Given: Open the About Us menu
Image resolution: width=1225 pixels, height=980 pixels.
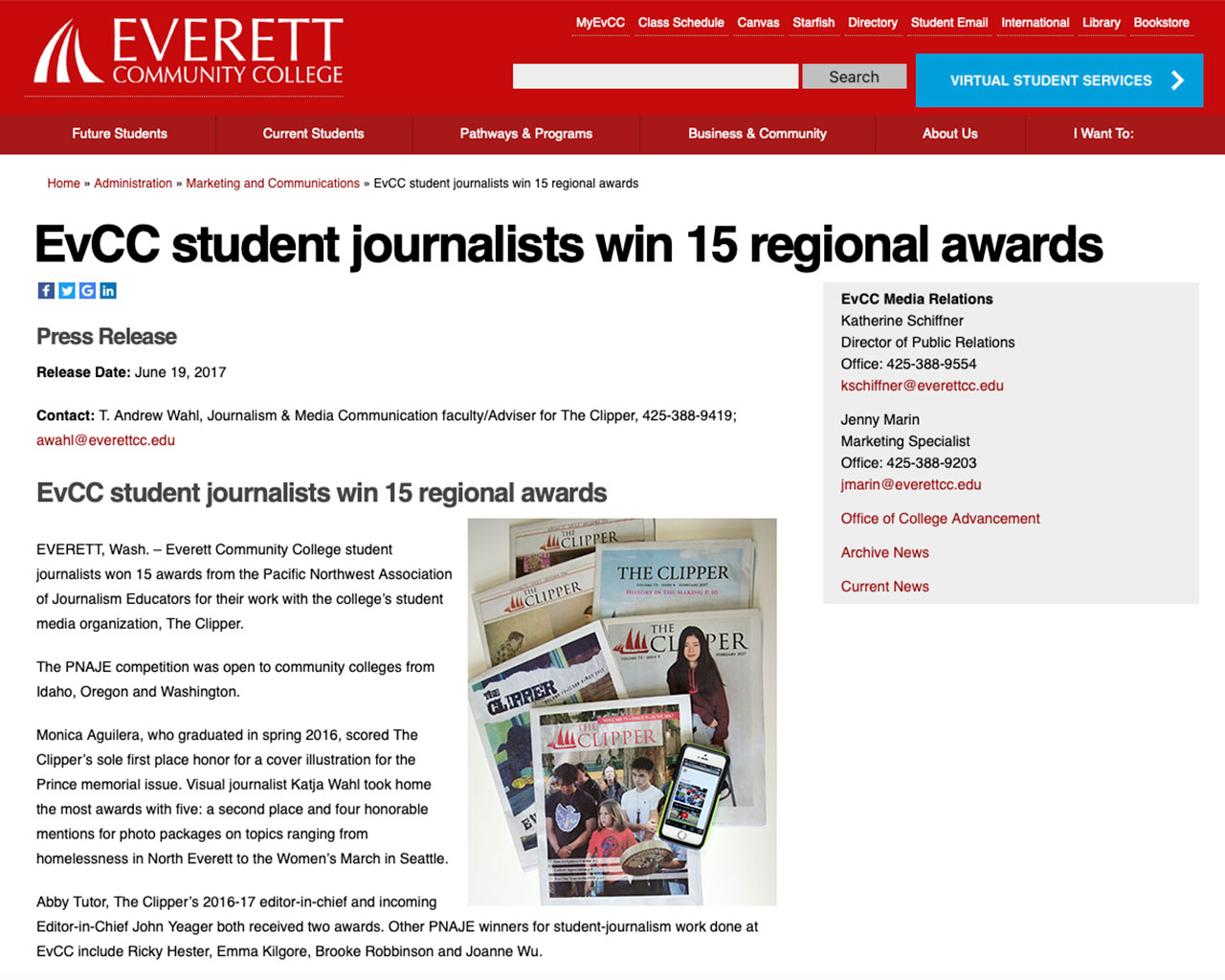Looking at the screenshot, I should coord(949,134).
